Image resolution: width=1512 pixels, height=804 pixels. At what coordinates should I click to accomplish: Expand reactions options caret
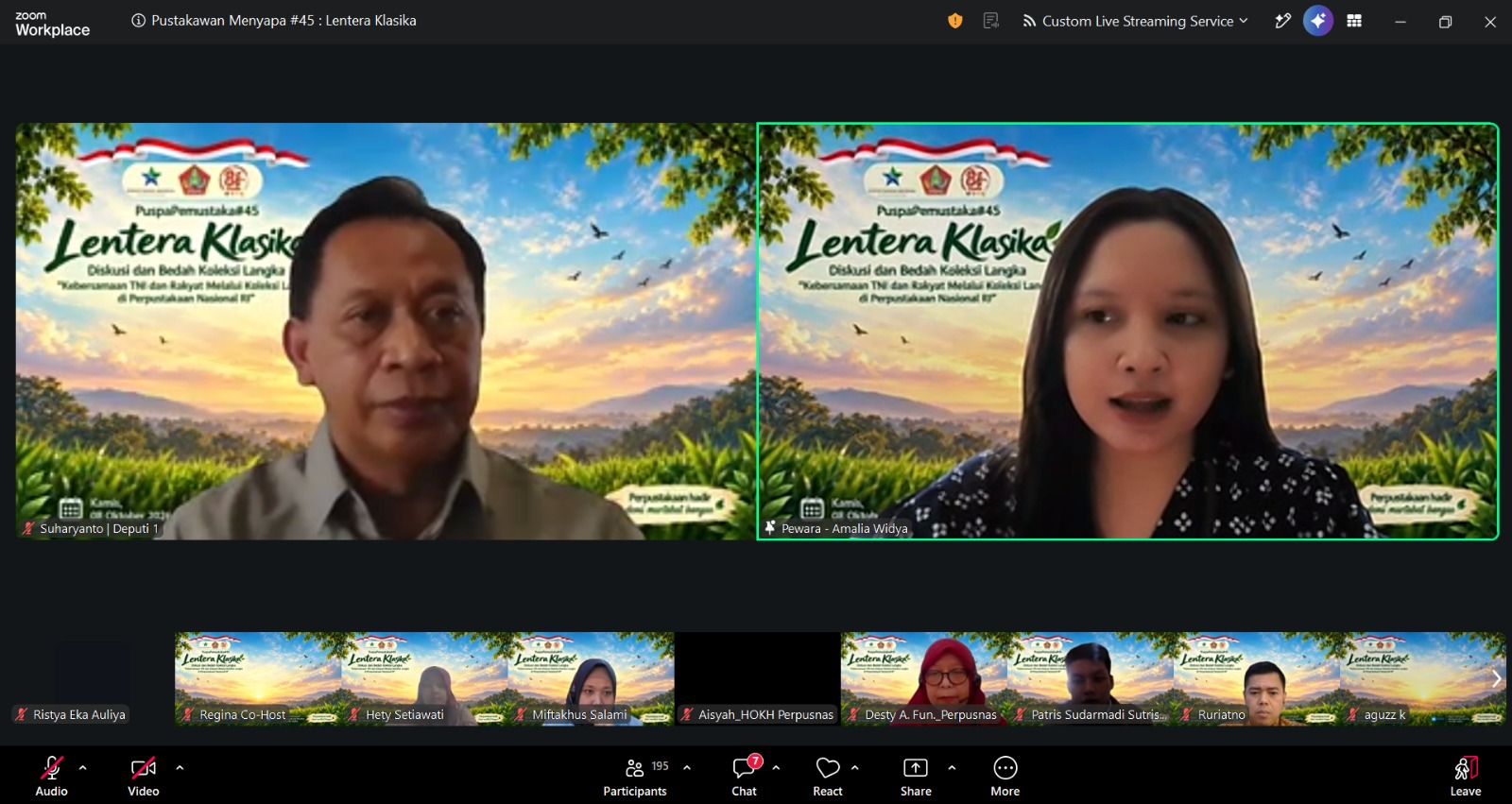pos(855,768)
